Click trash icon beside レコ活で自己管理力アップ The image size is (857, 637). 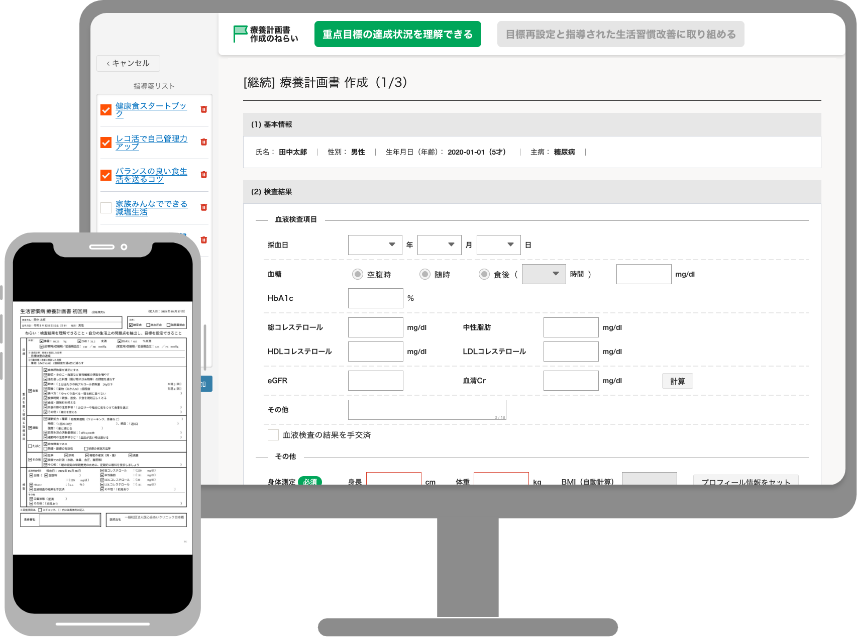[x=204, y=142]
